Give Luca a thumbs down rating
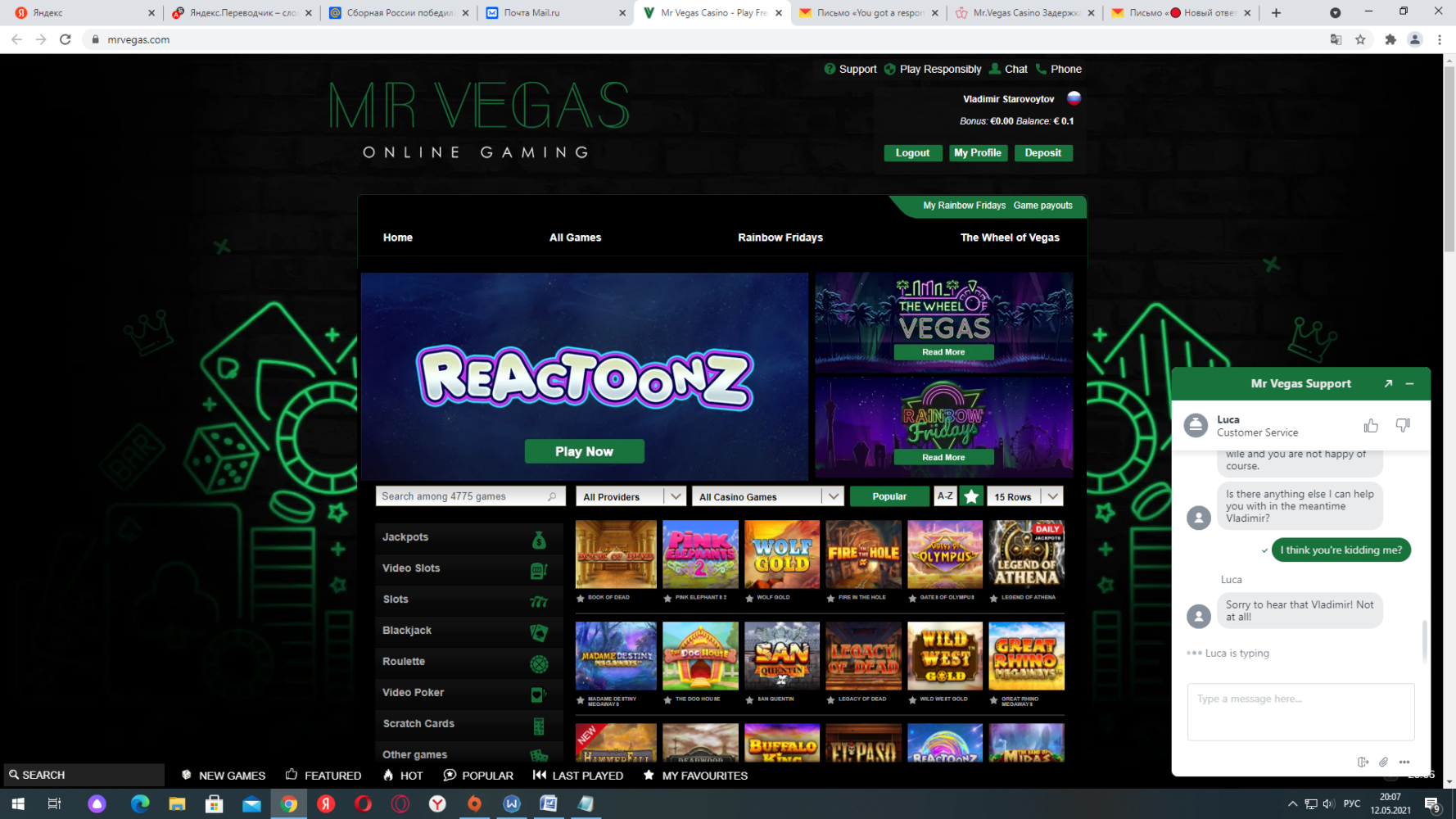The image size is (1456, 819). point(1403,426)
